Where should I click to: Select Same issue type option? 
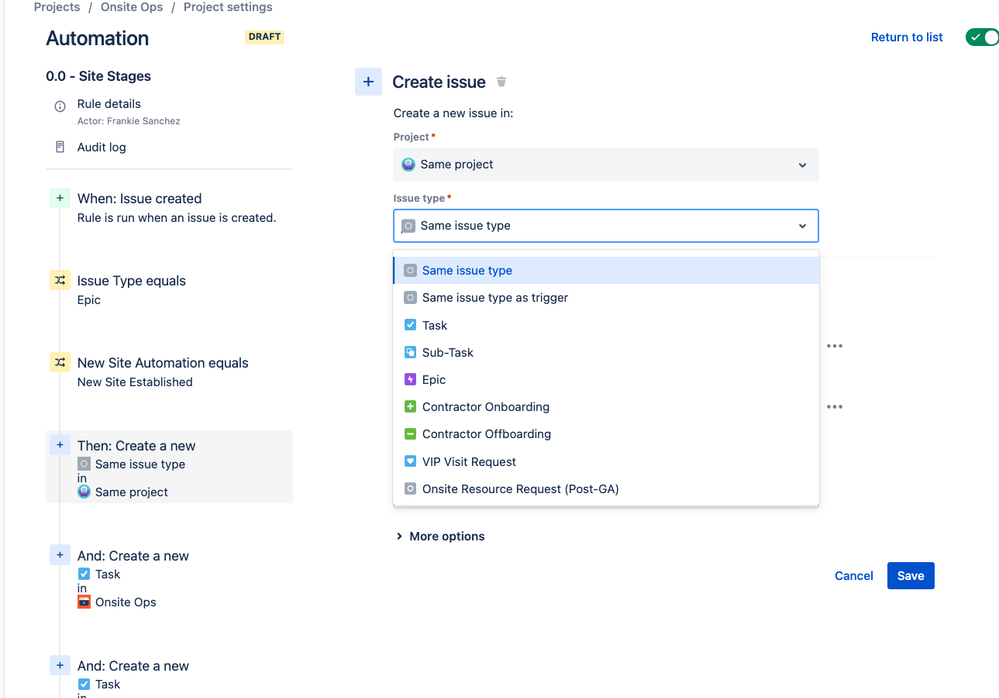tap(606, 270)
